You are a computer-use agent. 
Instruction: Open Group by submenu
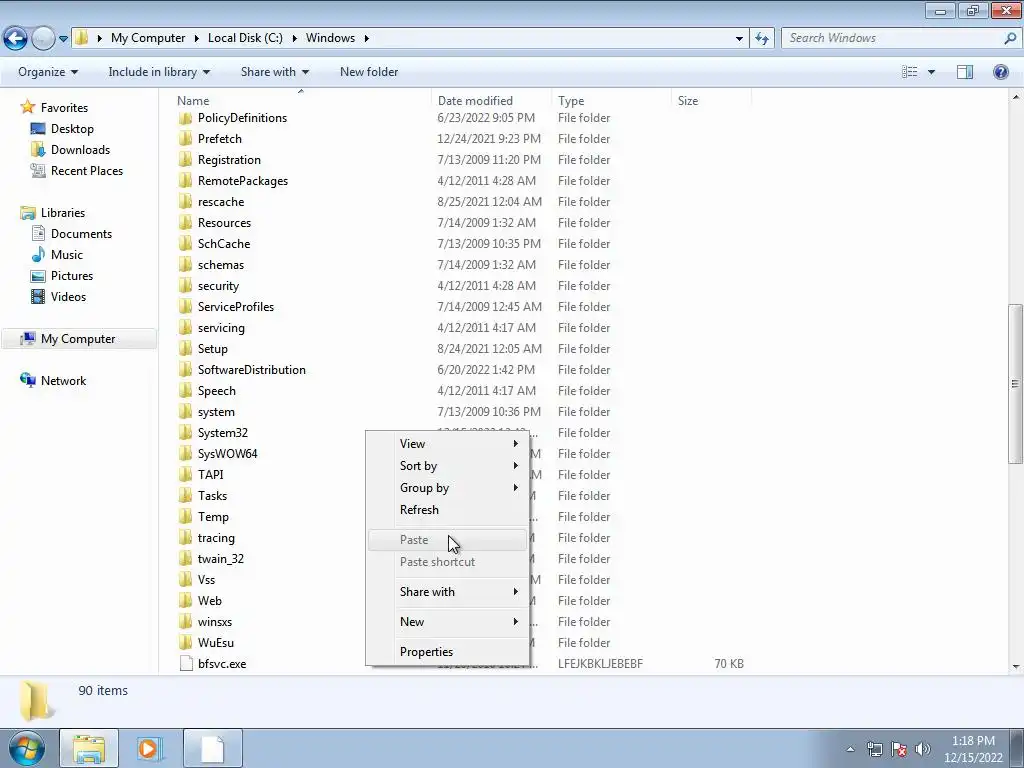(447, 488)
